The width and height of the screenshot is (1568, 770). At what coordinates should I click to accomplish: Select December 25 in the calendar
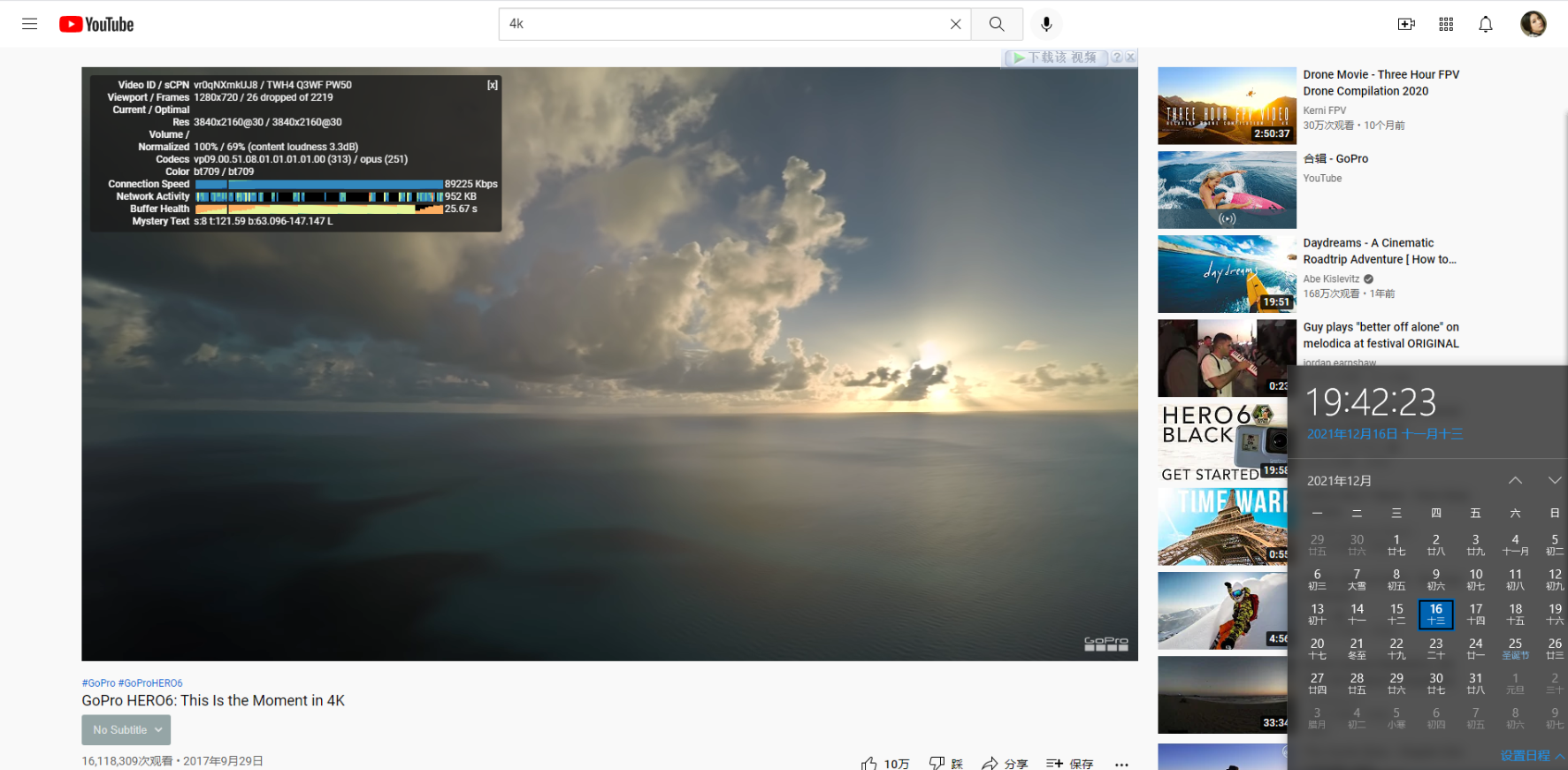pyautogui.click(x=1515, y=649)
